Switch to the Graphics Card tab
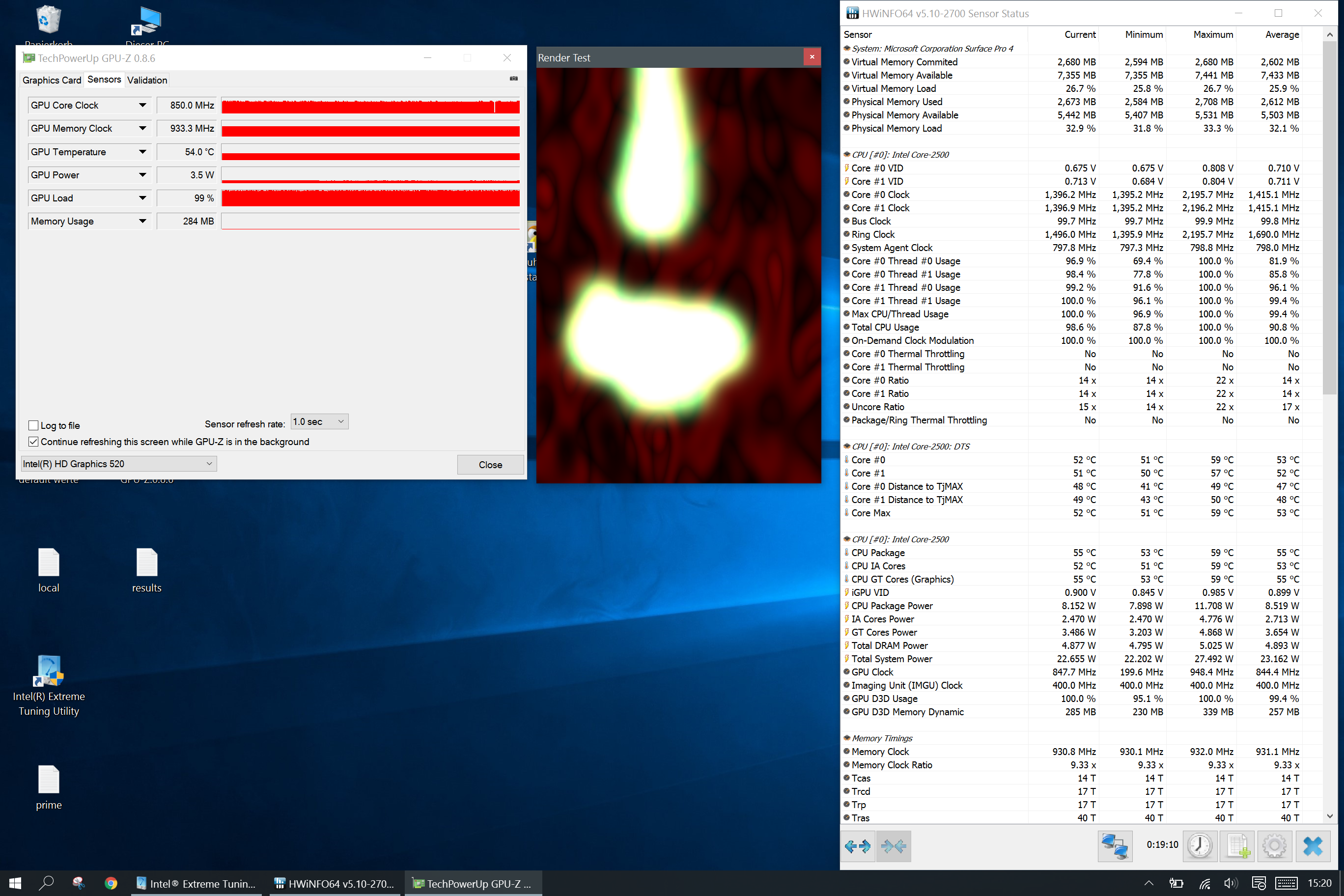 click(52, 80)
